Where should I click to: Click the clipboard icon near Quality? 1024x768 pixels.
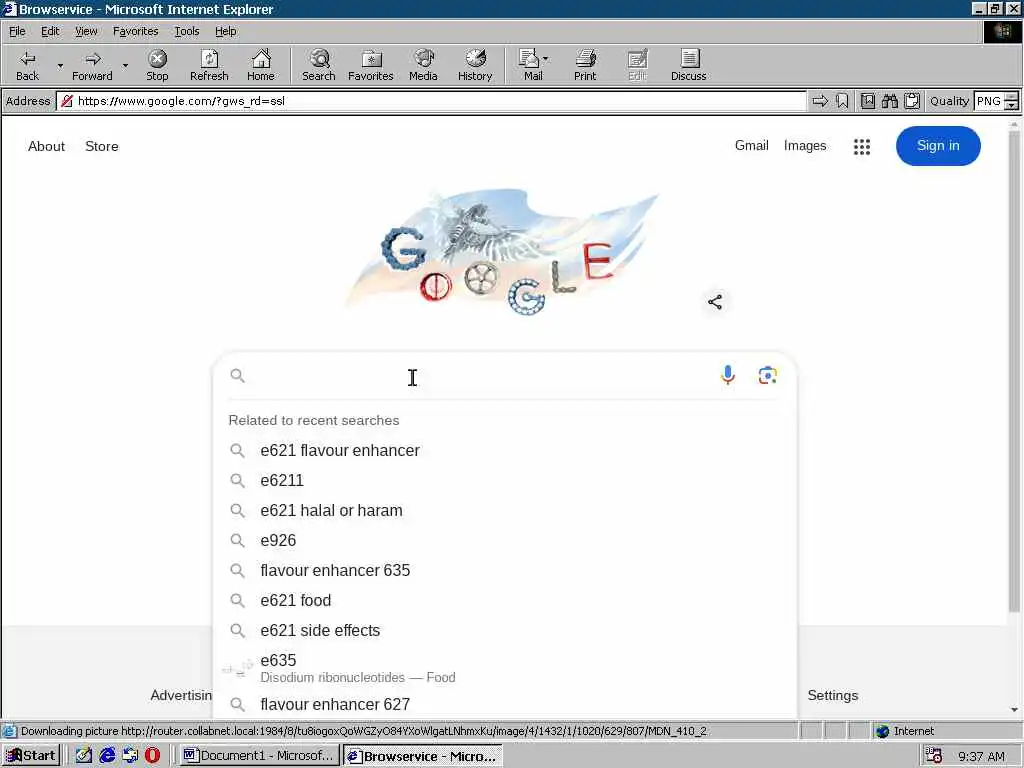click(x=912, y=101)
